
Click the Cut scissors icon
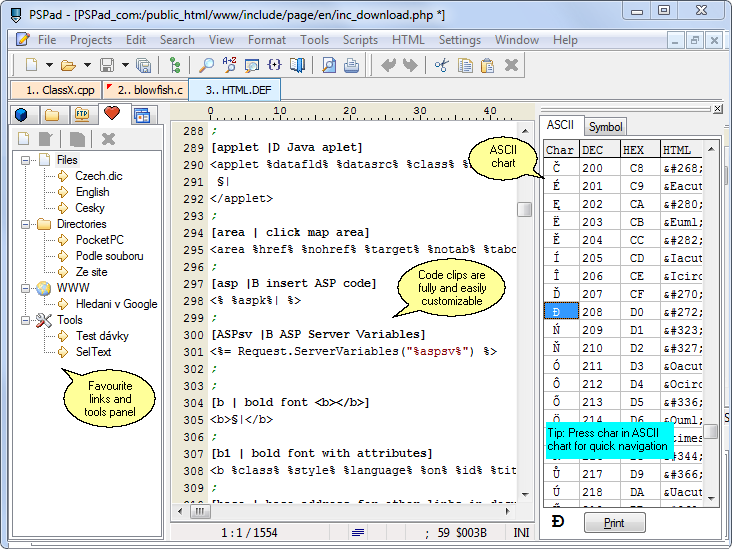[441, 65]
